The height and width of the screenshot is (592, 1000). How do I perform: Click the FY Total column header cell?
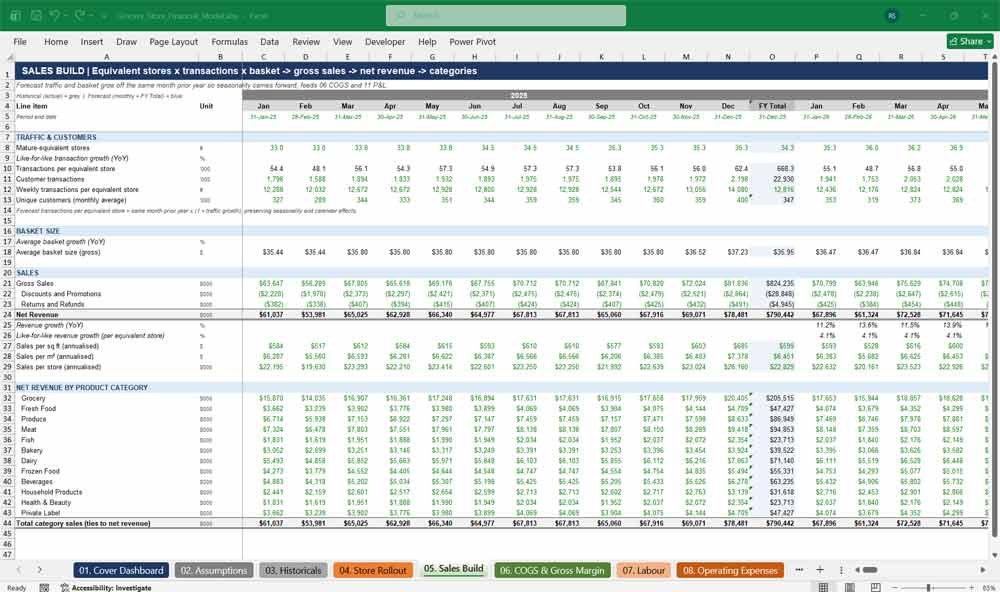point(772,106)
